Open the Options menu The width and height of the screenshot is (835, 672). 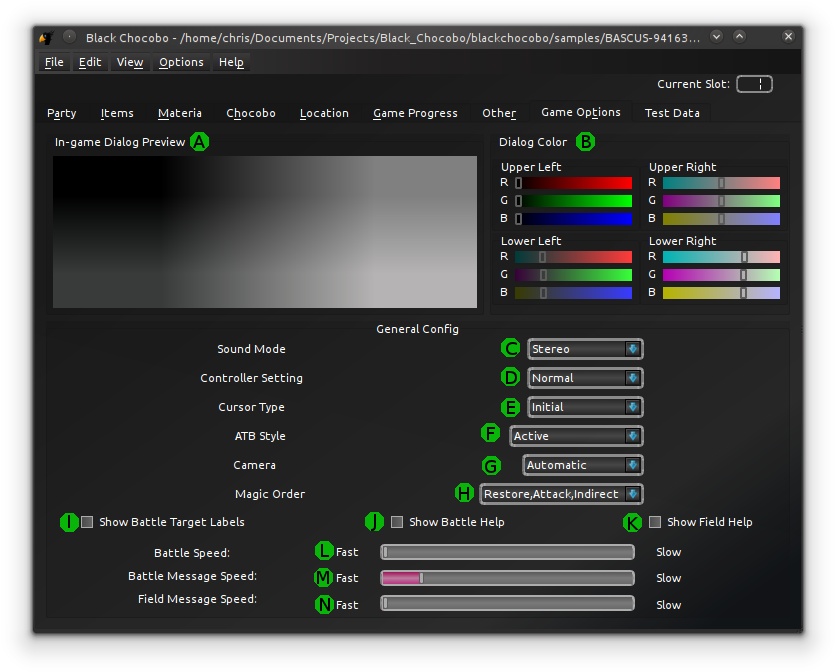[x=181, y=62]
